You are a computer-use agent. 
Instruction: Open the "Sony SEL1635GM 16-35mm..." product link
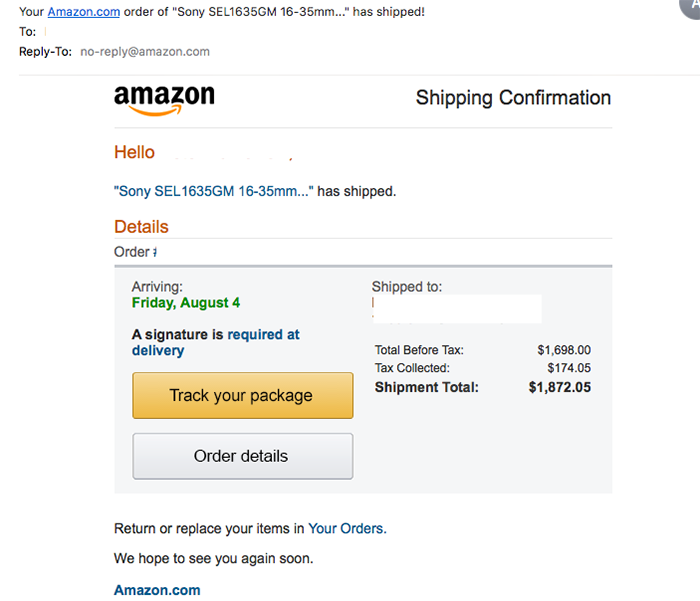(x=213, y=191)
